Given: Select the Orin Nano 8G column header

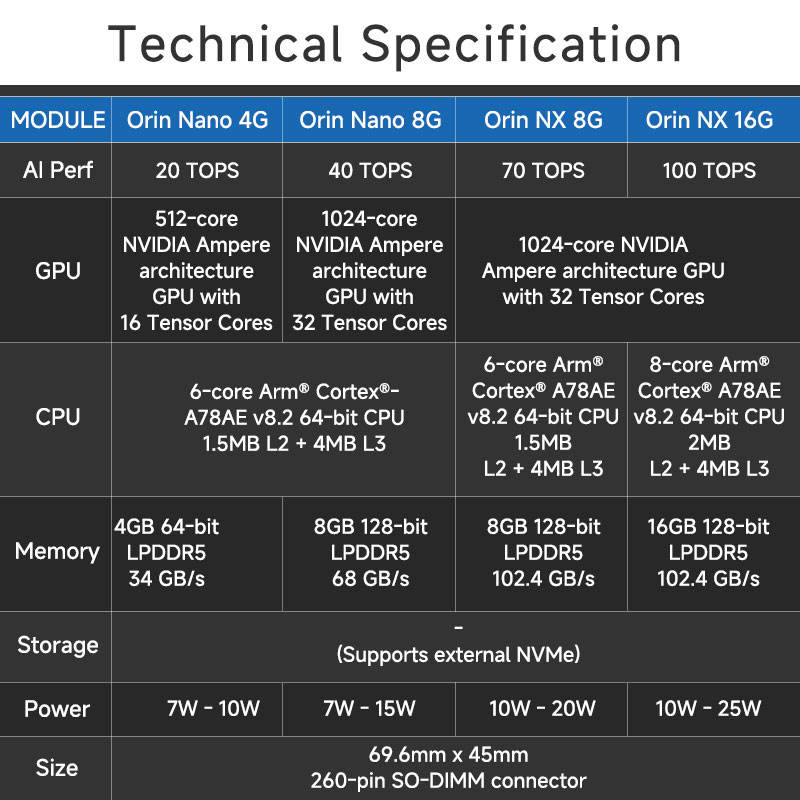Looking at the screenshot, I should coord(370,120).
